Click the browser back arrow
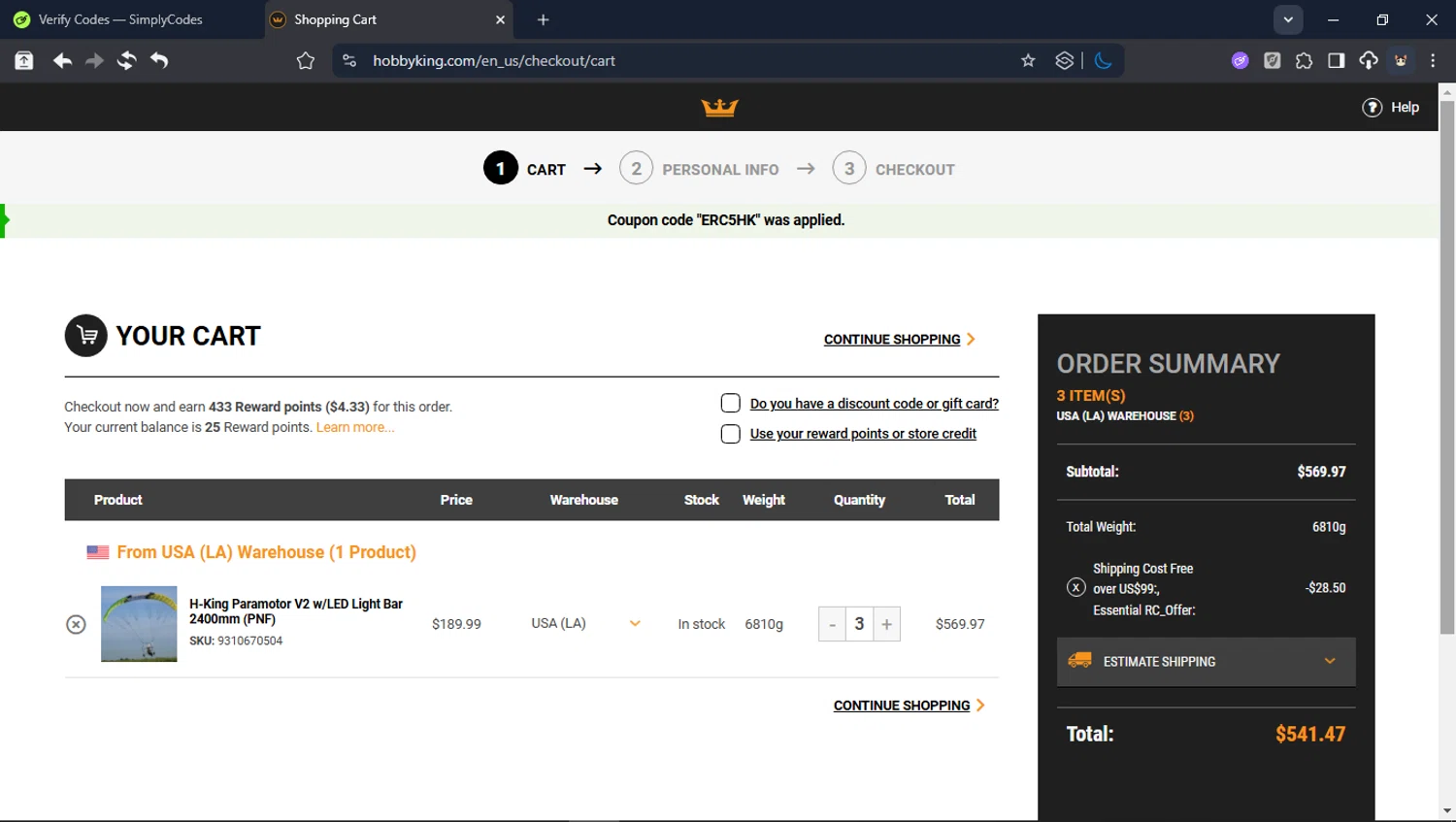1456x822 pixels. pos(62,60)
